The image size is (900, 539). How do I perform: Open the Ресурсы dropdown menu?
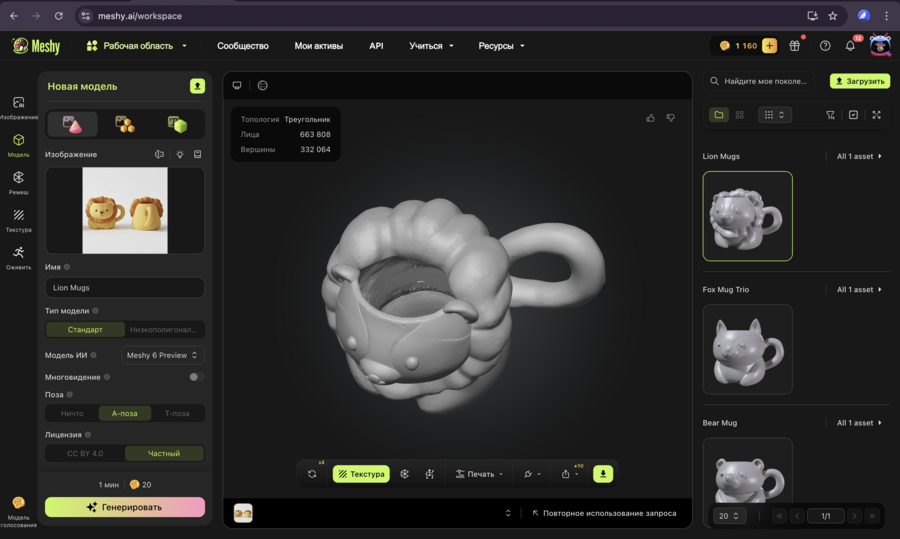click(x=501, y=46)
